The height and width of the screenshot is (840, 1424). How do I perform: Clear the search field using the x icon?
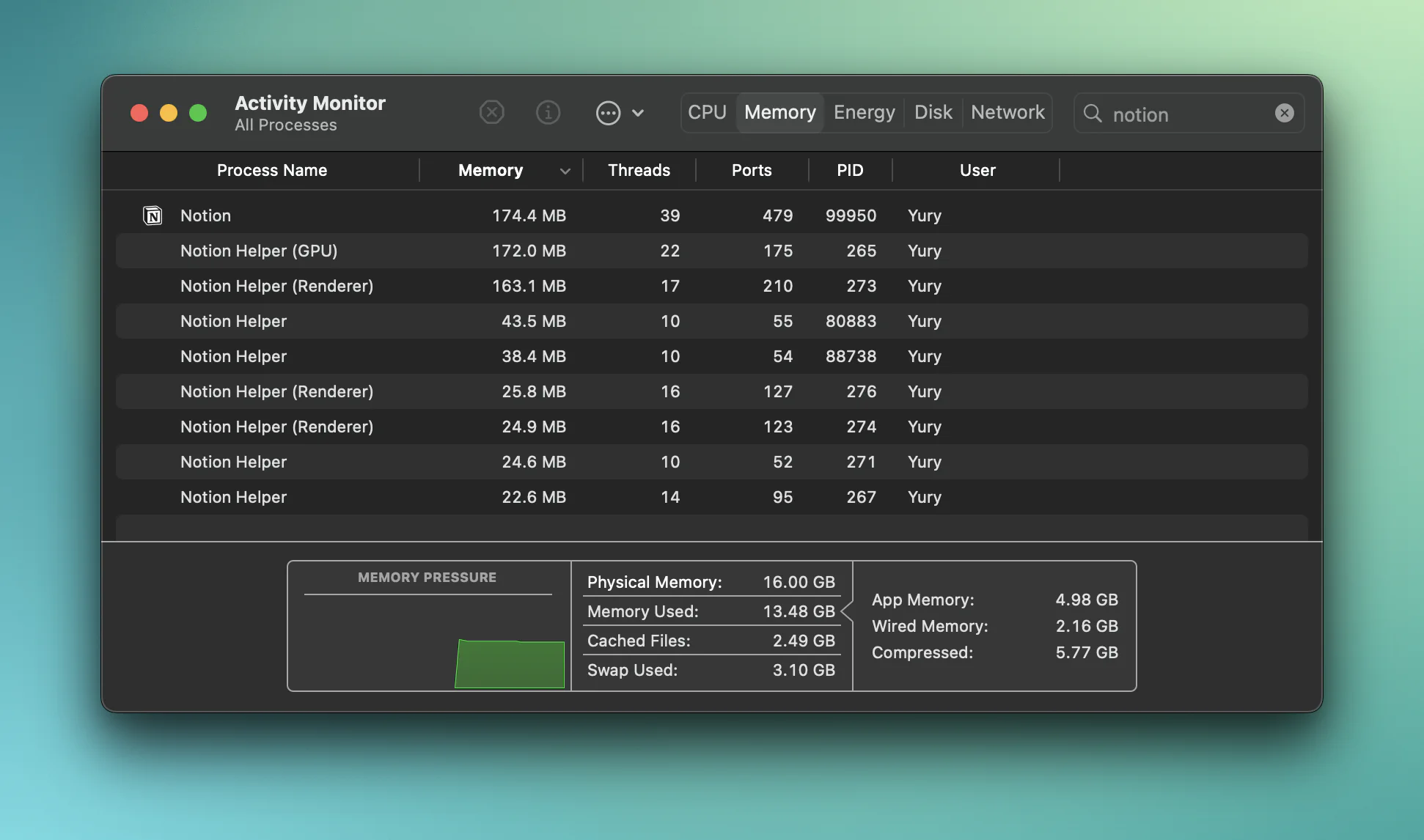(1284, 112)
